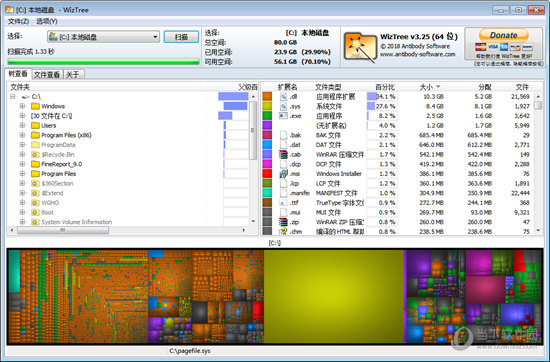The width and height of the screenshot is (550, 362).
Task: Click the .zip WinRAR archive icon
Action: click(283, 222)
